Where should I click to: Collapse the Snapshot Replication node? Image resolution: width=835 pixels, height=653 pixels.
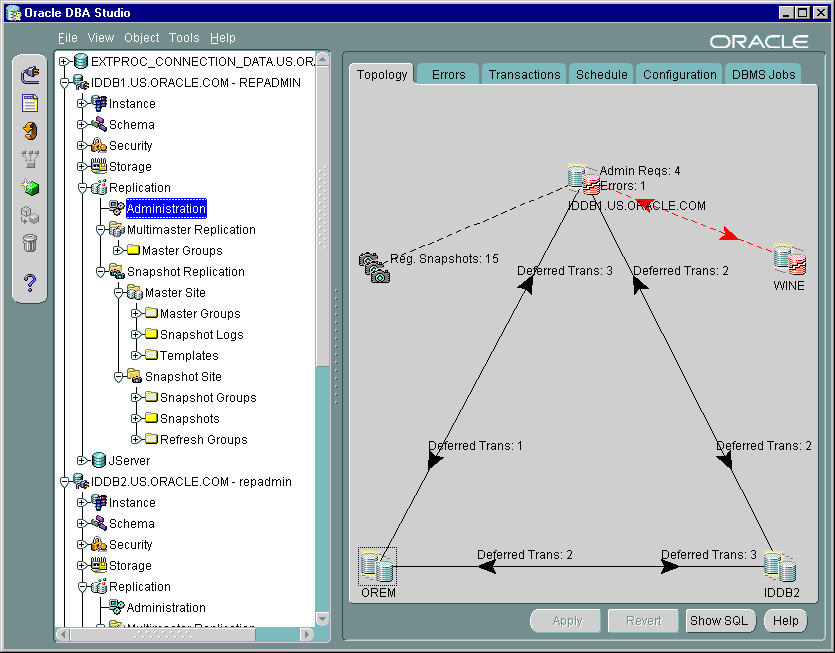[100, 272]
